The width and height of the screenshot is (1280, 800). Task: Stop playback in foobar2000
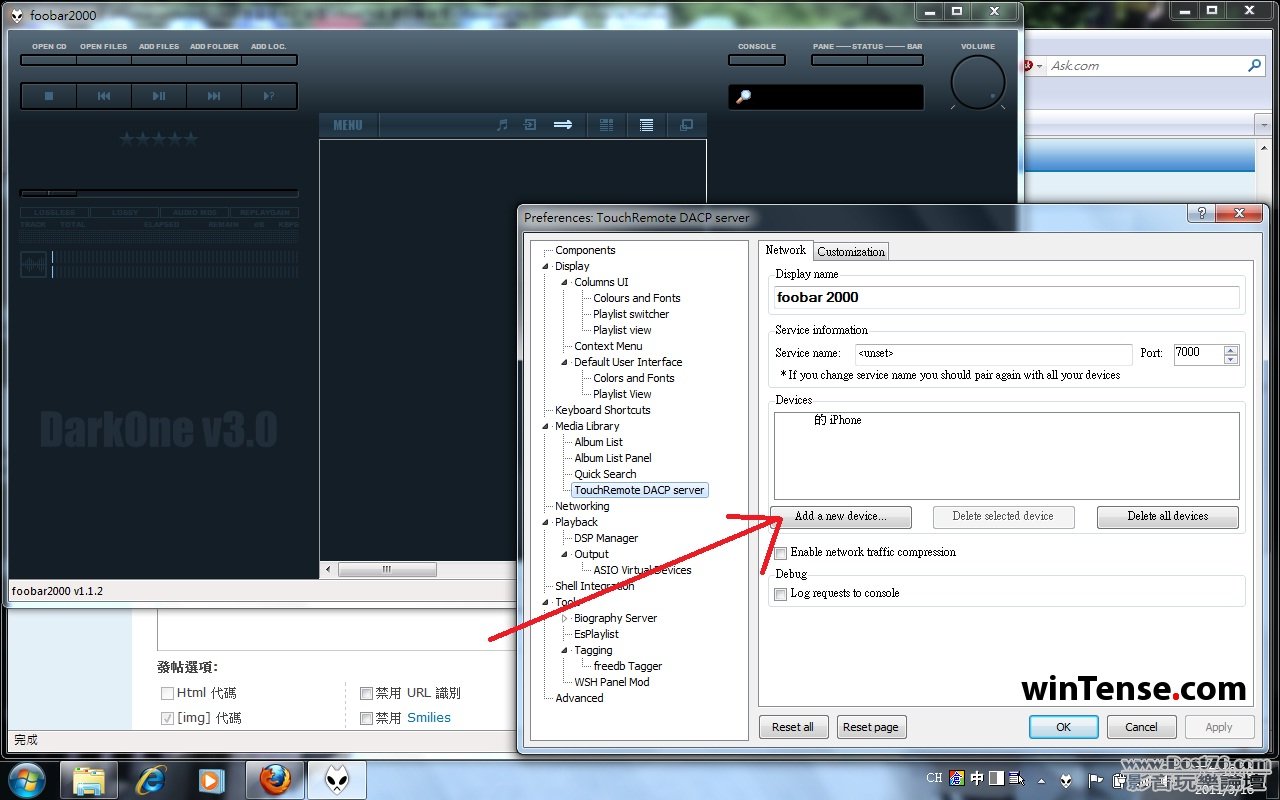[48, 96]
